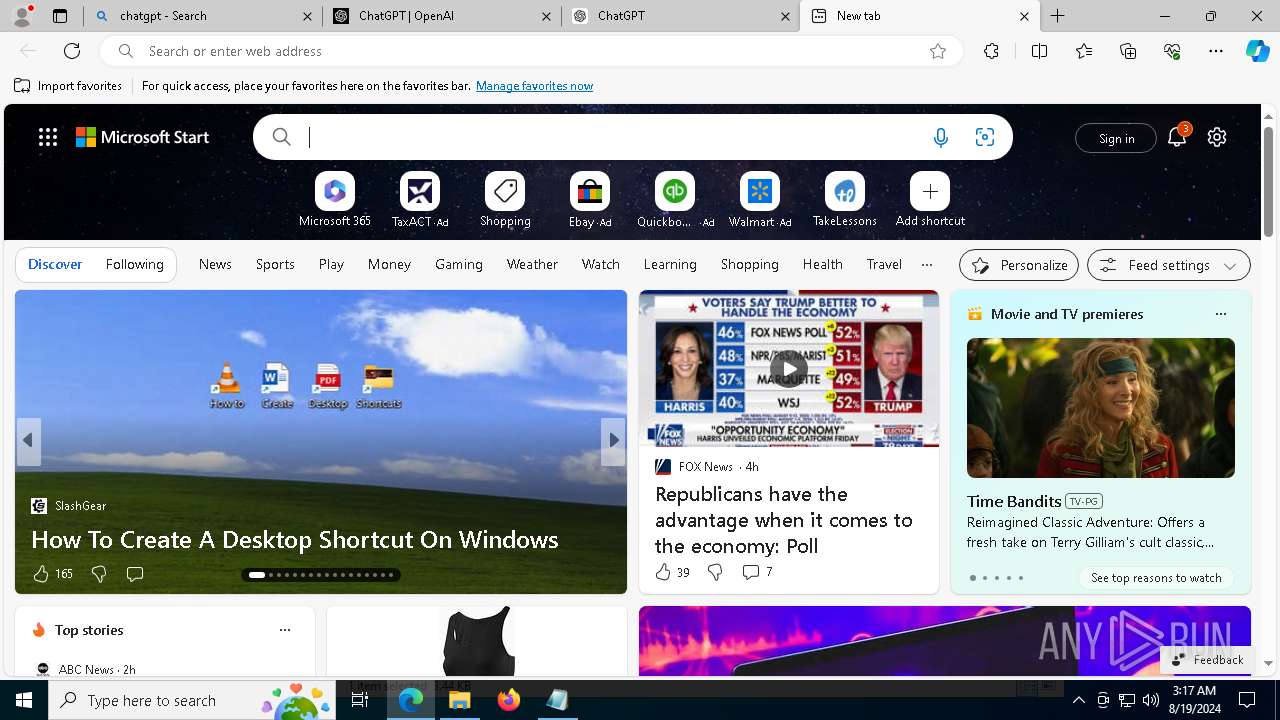Open the News category
The width and height of the screenshot is (1280, 720).
(x=215, y=264)
